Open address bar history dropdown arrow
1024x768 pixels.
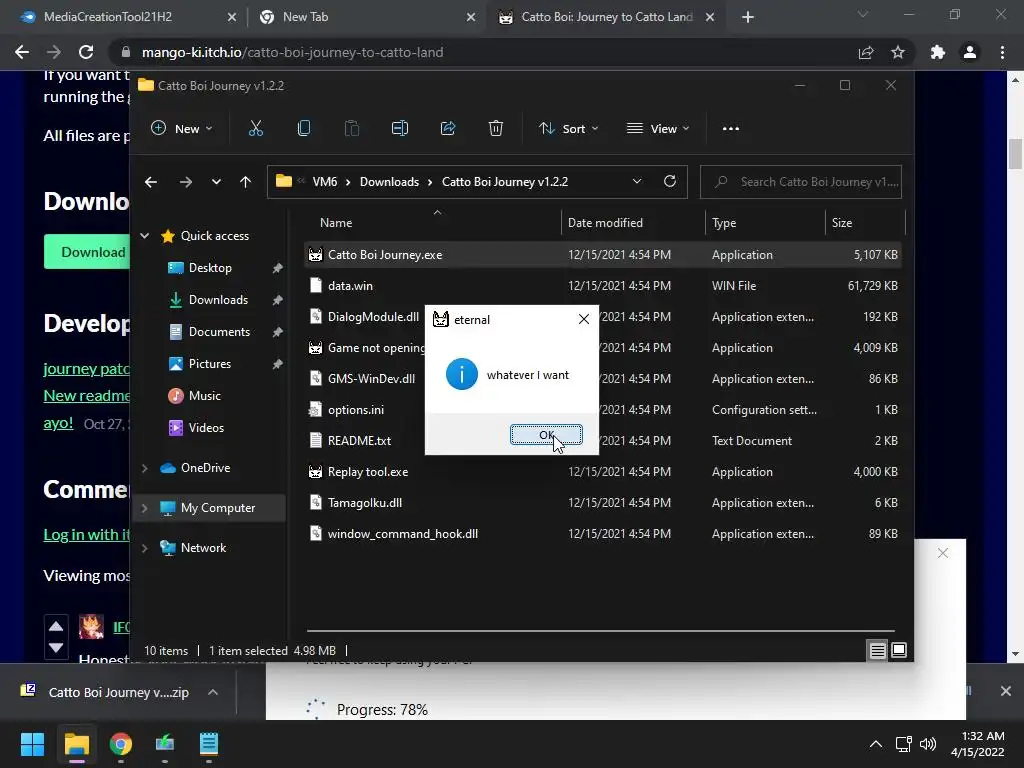pyautogui.click(x=637, y=182)
